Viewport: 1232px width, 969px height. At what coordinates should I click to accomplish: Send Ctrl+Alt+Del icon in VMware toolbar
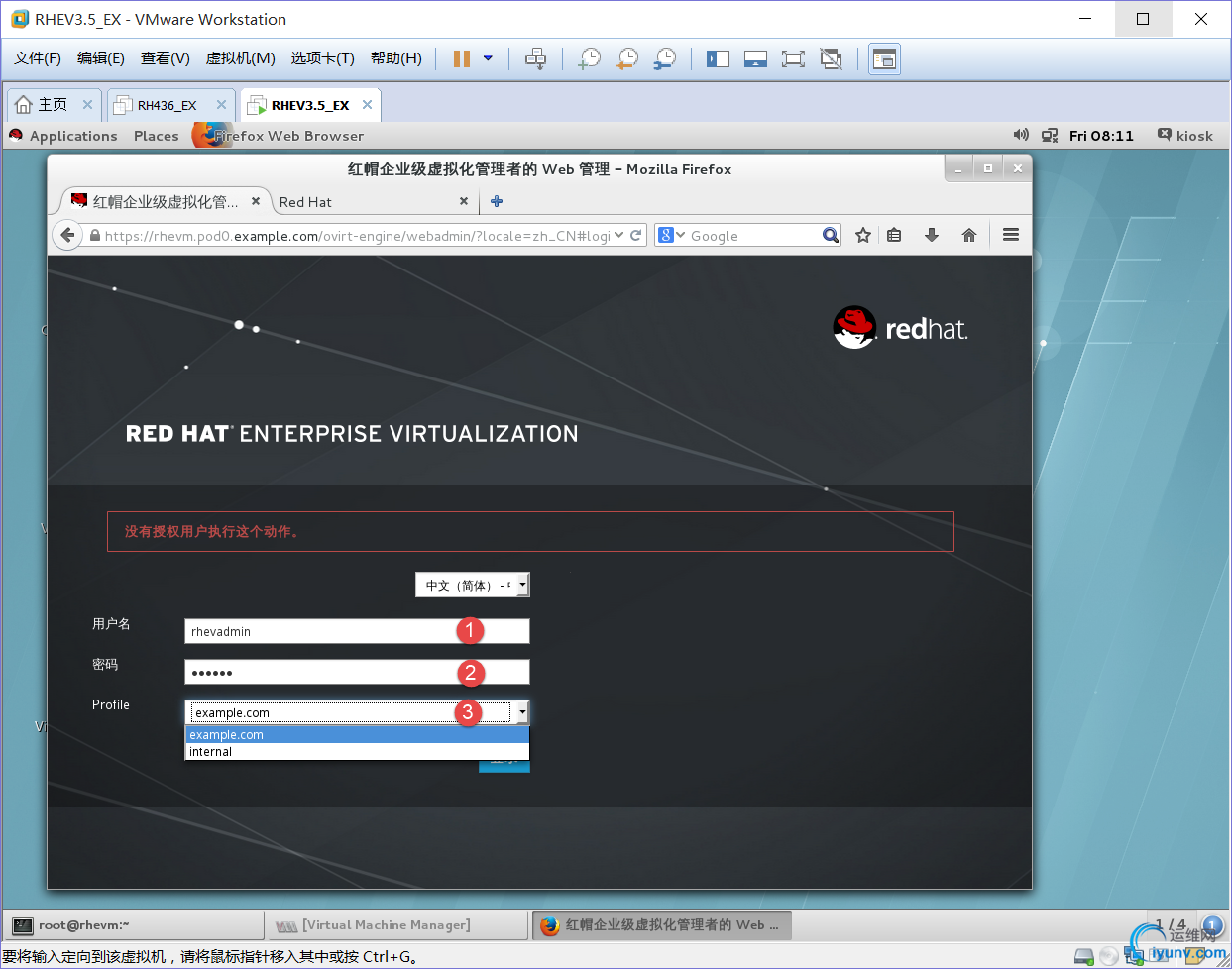coord(535,59)
